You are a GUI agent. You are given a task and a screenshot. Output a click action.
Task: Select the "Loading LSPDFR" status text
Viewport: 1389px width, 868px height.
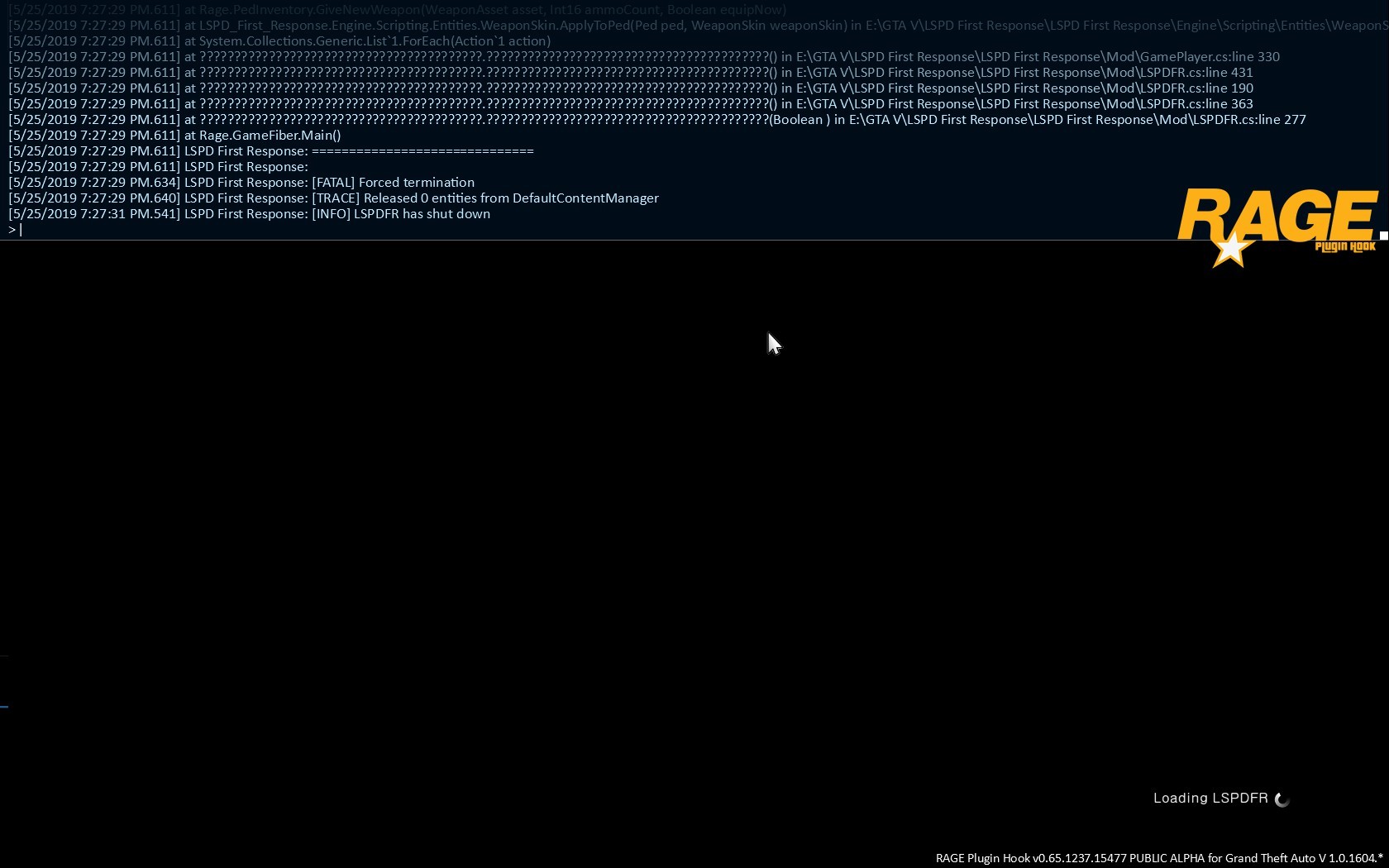pos(1210,798)
